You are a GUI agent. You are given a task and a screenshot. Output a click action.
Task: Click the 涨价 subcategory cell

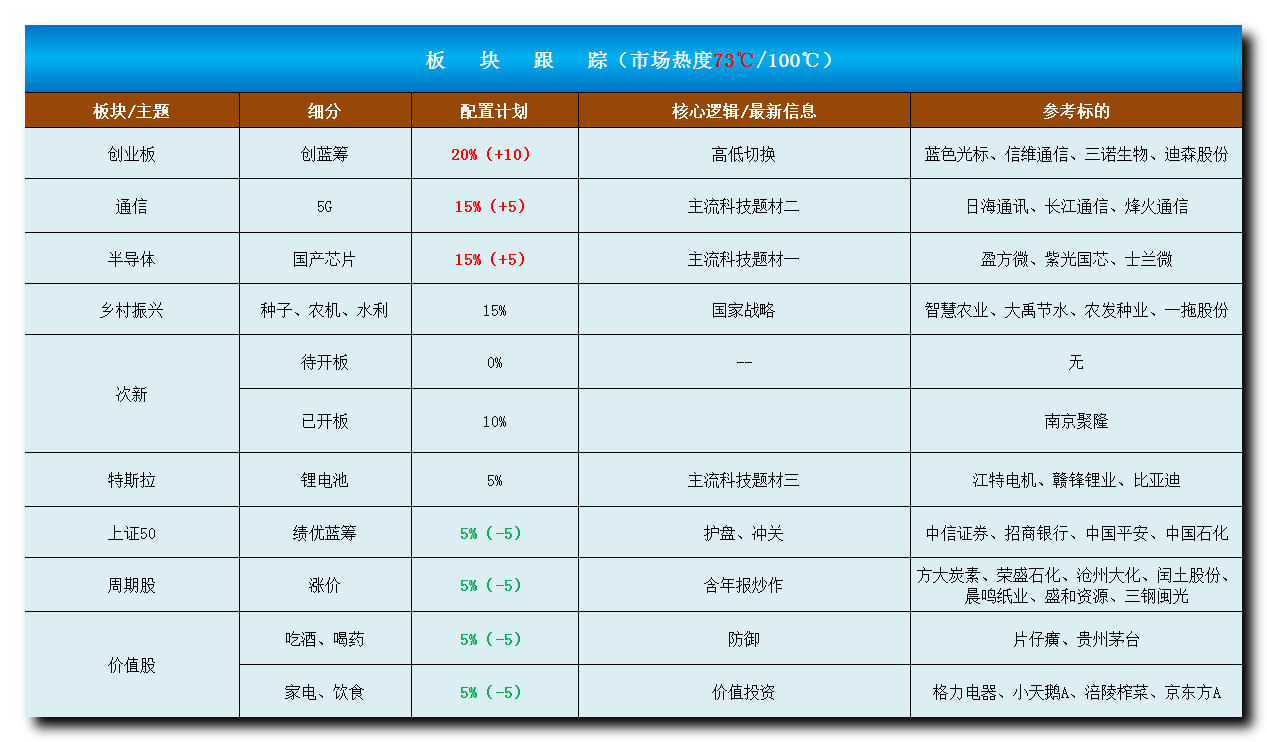coord(325,585)
